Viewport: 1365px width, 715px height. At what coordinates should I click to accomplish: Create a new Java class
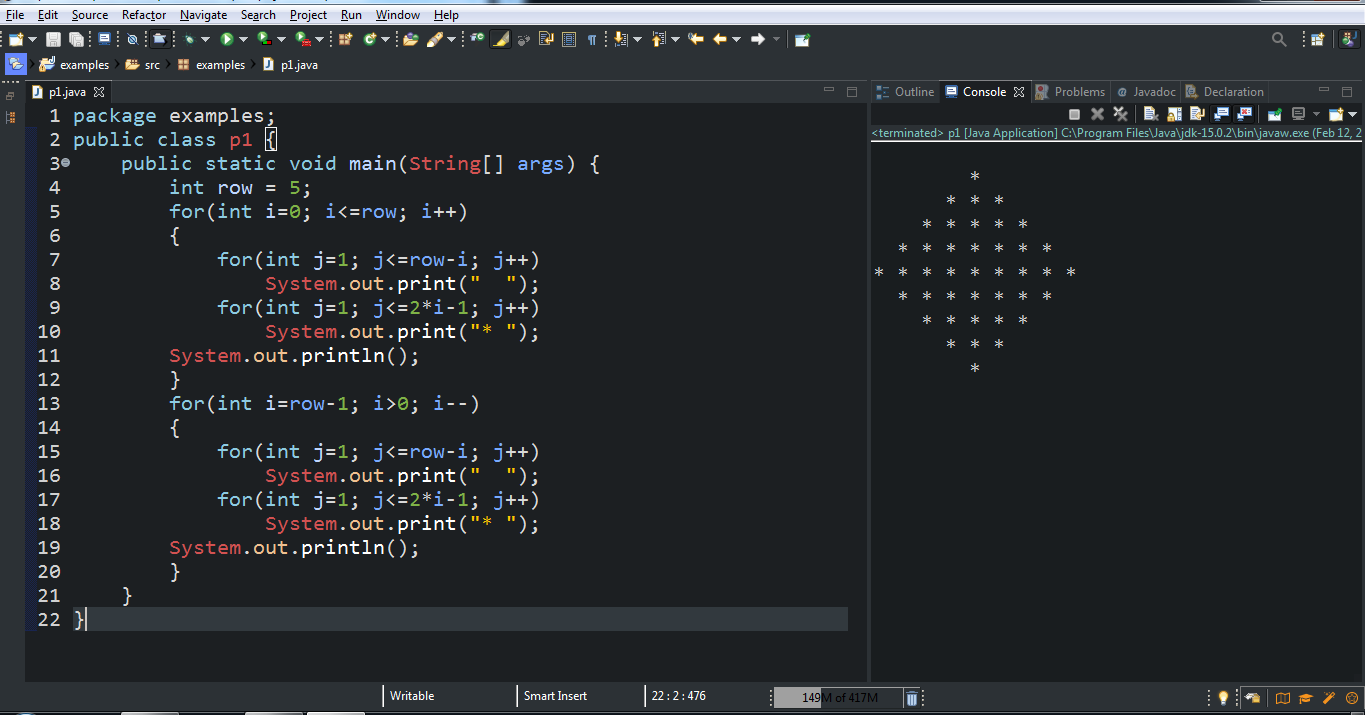pyautogui.click(x=370, y=39)
